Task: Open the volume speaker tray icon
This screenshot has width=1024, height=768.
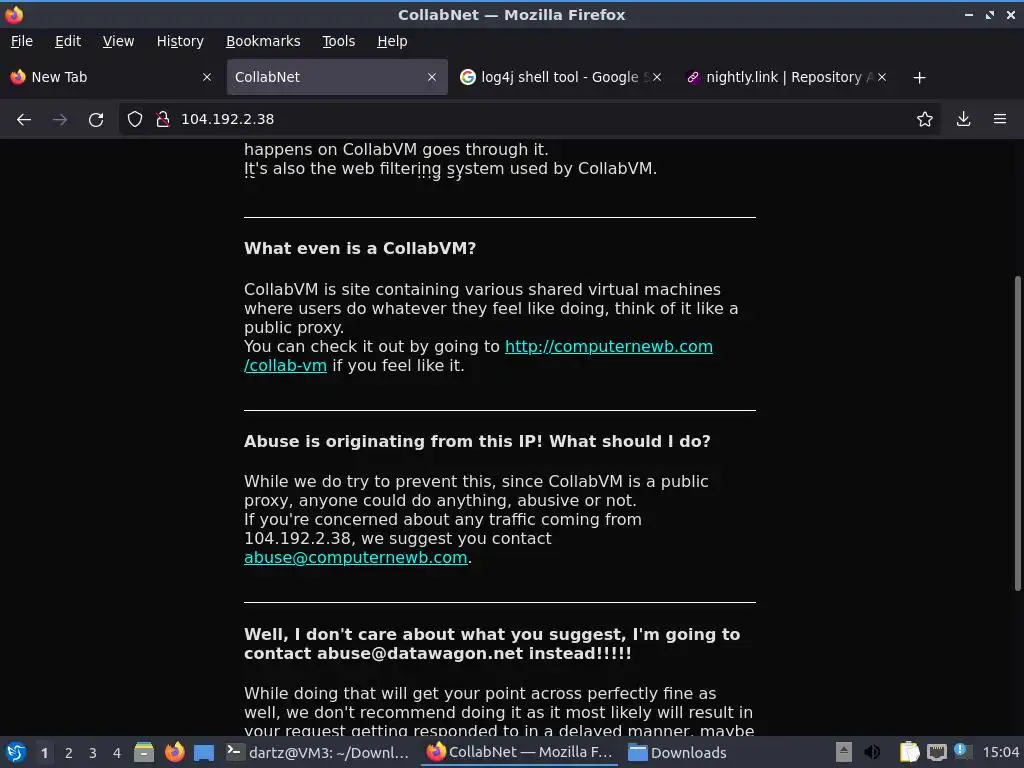Action: coord(872,752)
